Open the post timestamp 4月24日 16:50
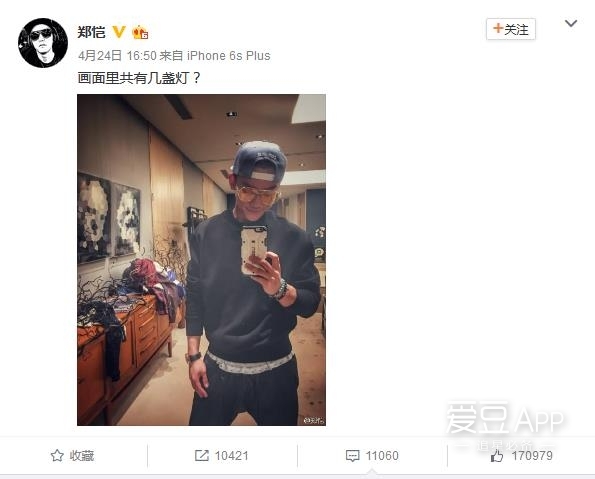Viewport: 595px width, 479px height. (x=117, y=56)
